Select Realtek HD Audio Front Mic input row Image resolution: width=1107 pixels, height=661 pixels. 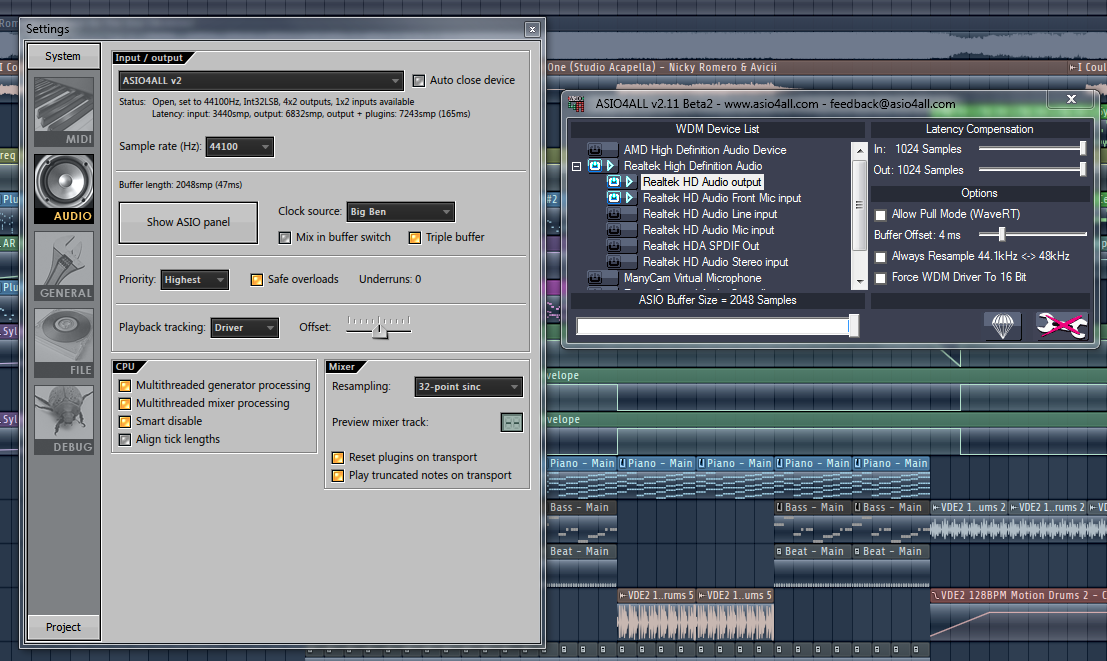722,198
